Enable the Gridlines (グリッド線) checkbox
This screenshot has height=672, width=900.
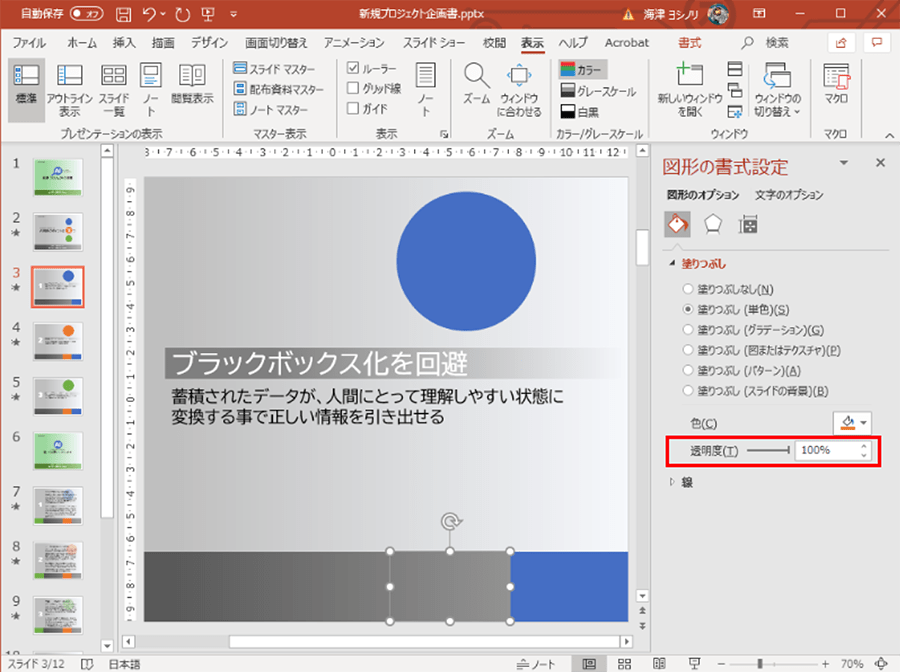tap(354, 88)
